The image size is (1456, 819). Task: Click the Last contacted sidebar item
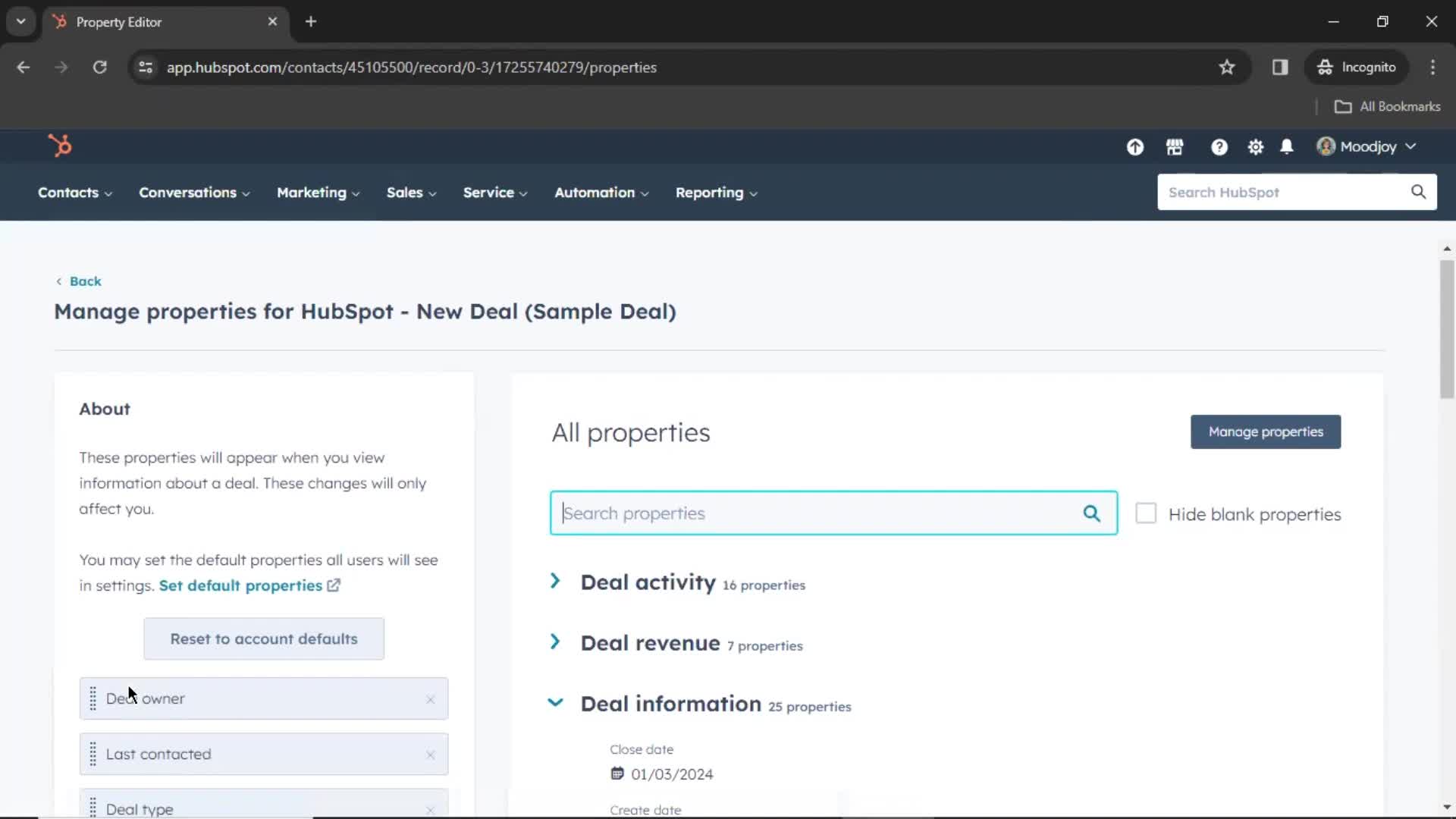pyautogui.click(x=264, y=754)
